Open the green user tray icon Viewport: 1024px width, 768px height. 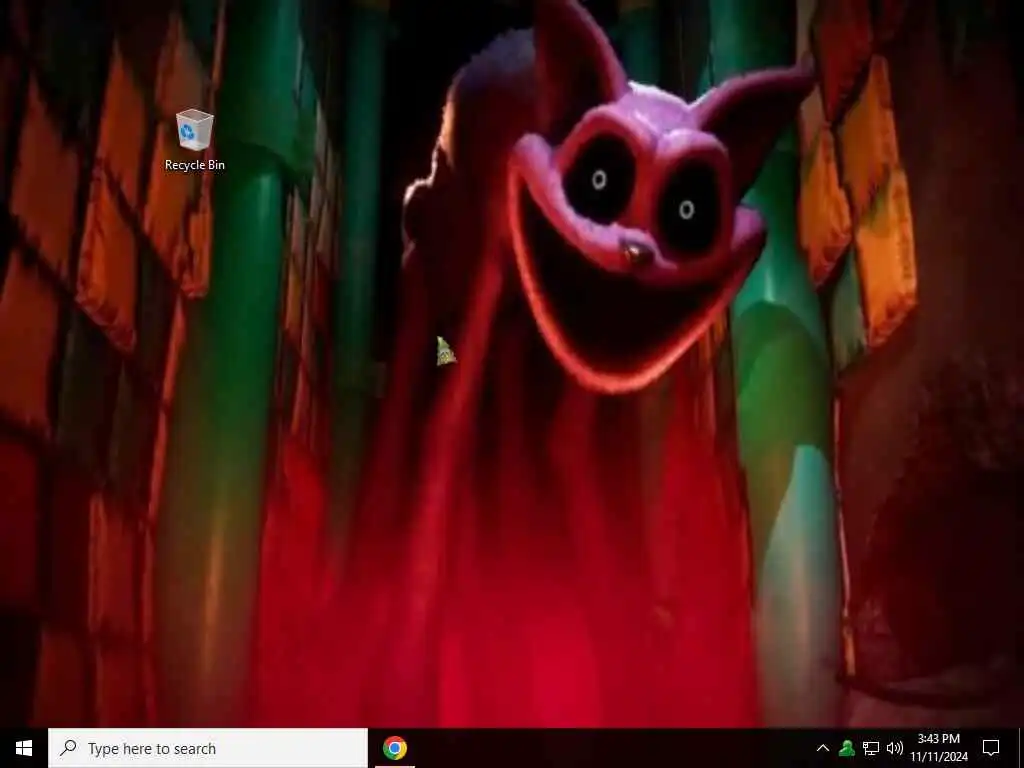(x=847, y=748)
